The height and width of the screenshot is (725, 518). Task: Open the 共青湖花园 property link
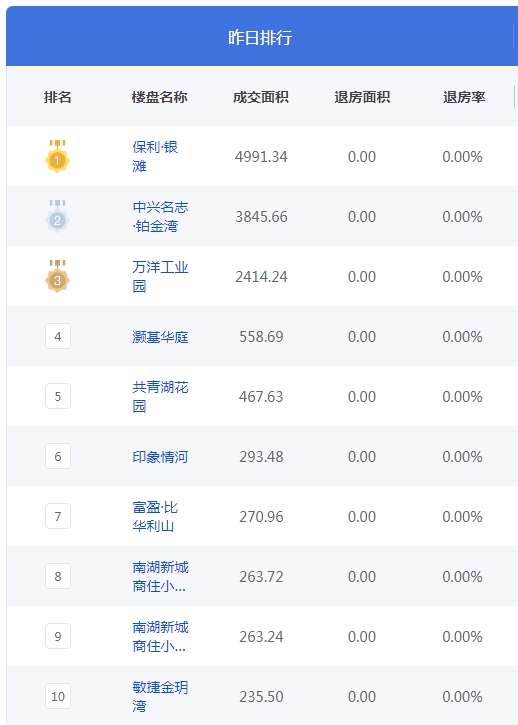click(x=160, y=396)
